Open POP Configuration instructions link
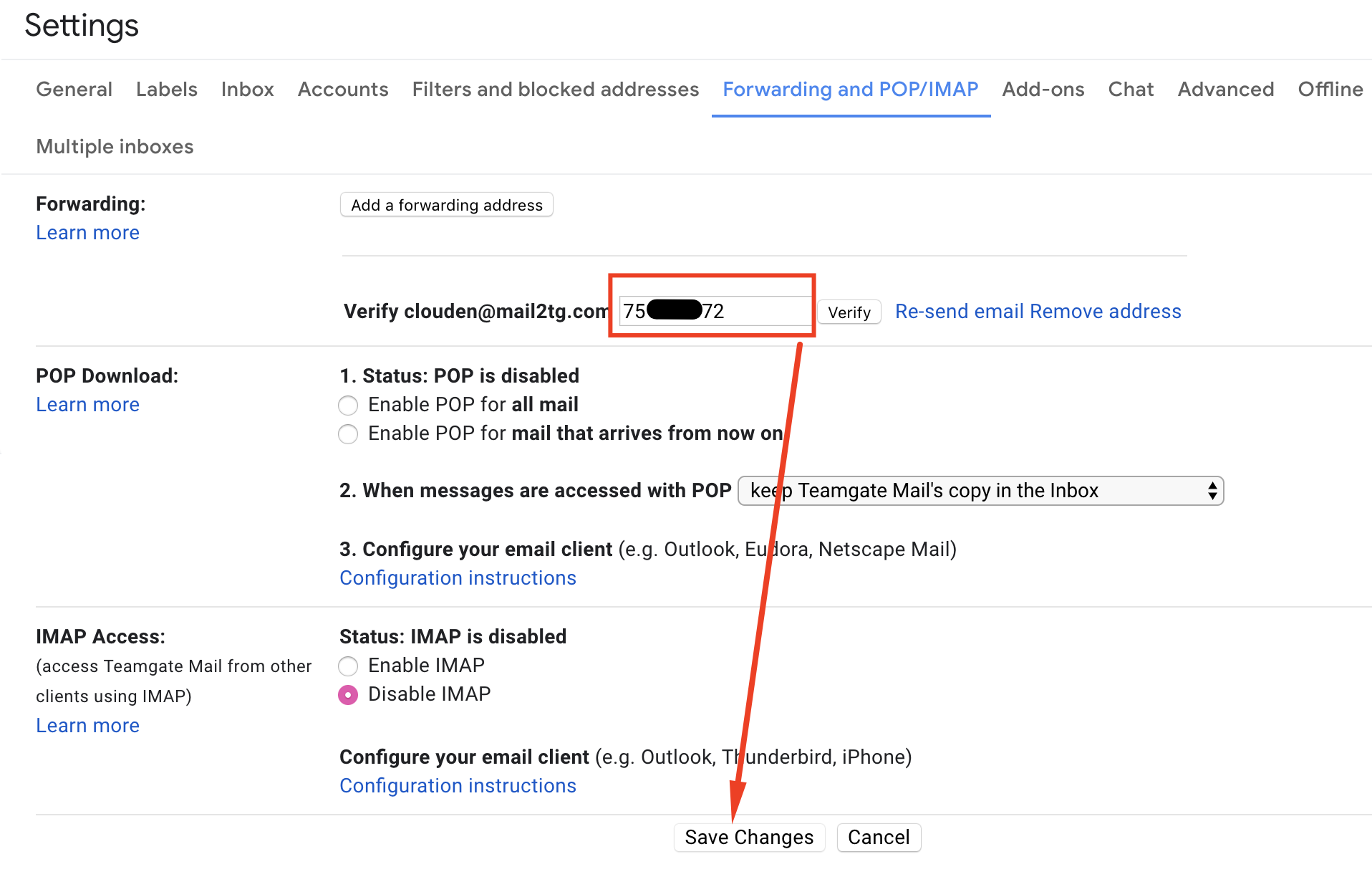 pos(458,577)
